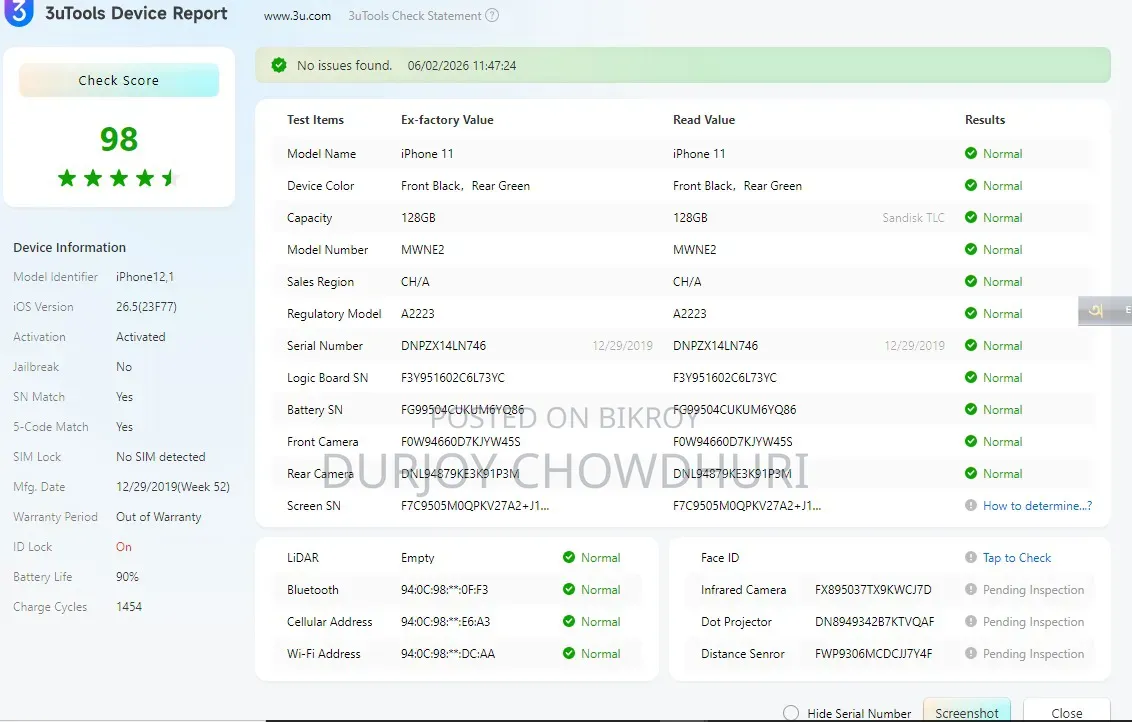This screenshot has width=1132, height=722.
Task: Open the 3uTools Check Statement link
Action: coord(414,16)
